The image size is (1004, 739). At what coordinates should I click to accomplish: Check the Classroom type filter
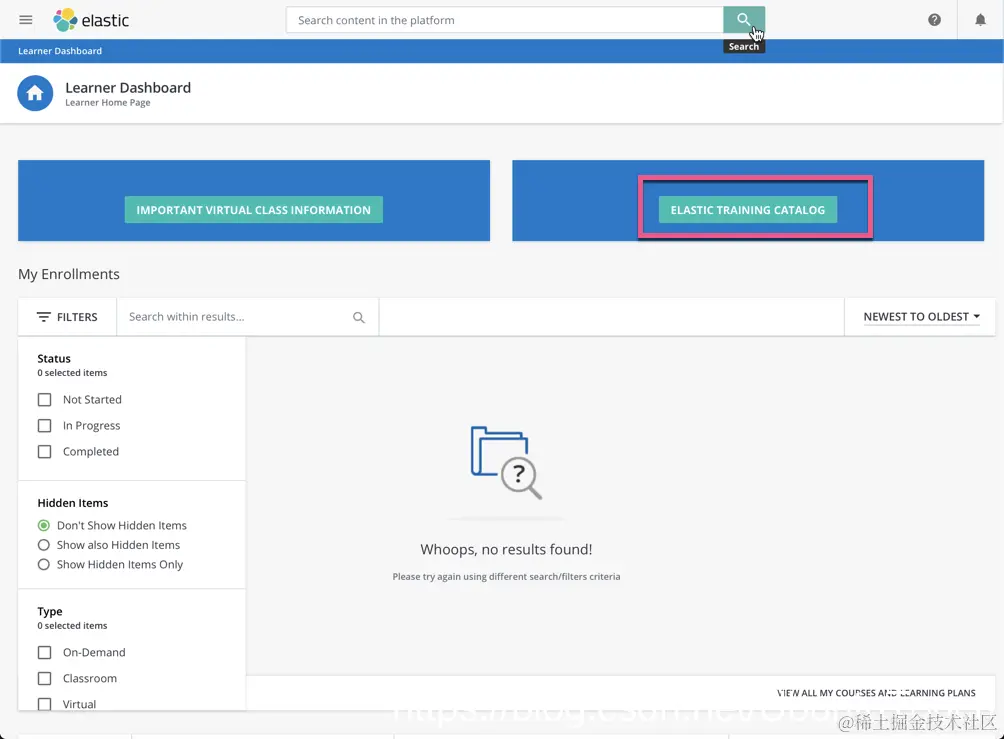point(44,678)
